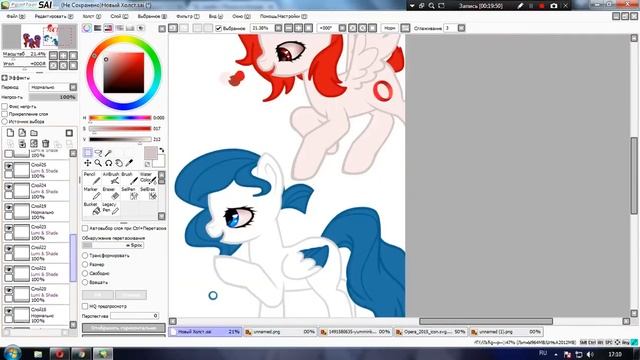Swap foreground and background colors arrow

(162, 150)
